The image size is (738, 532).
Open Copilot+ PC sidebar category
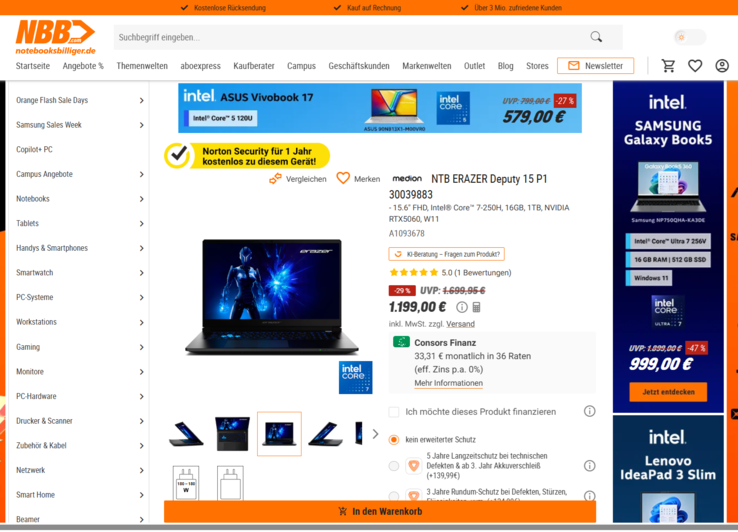pyautogui.click(x=34, y=149)
